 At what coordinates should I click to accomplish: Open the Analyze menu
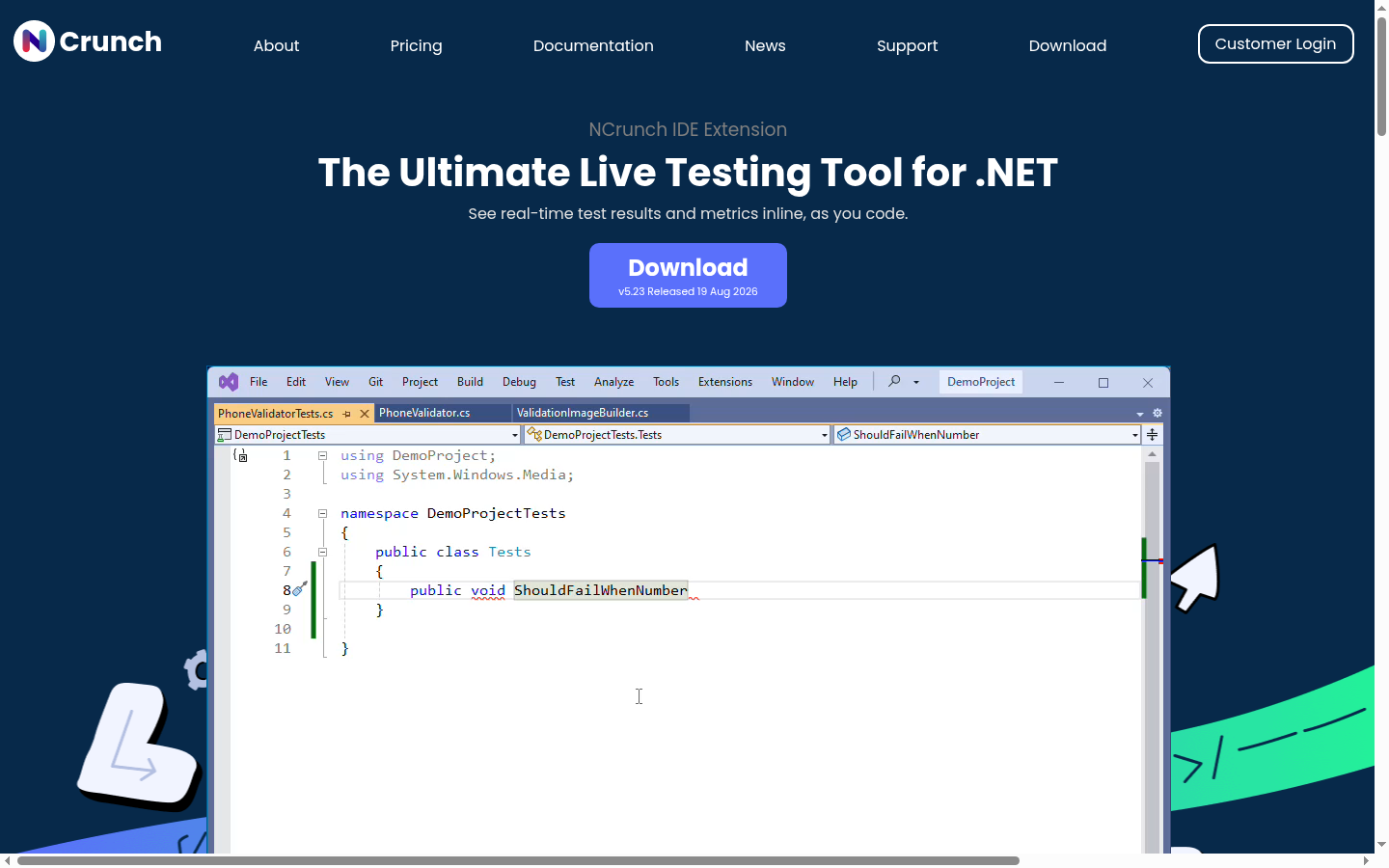coord(613,382)
